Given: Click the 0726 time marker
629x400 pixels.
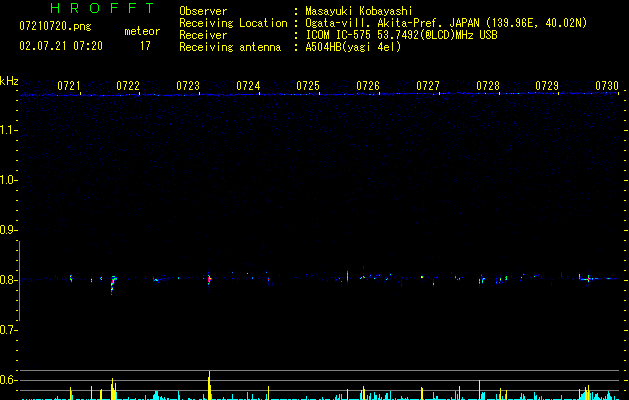Looking at the screenshot, I should (368, 86).
